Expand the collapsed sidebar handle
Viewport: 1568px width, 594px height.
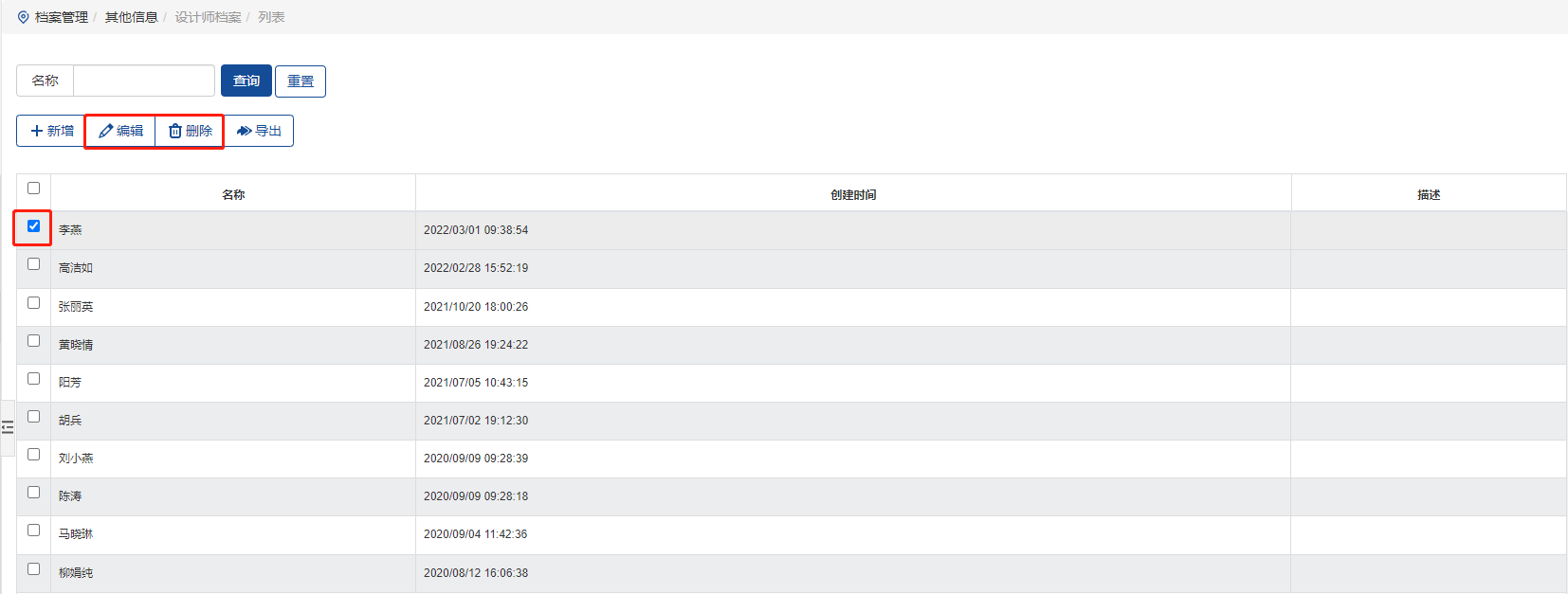pyautogui.click(x=8, y=427)
